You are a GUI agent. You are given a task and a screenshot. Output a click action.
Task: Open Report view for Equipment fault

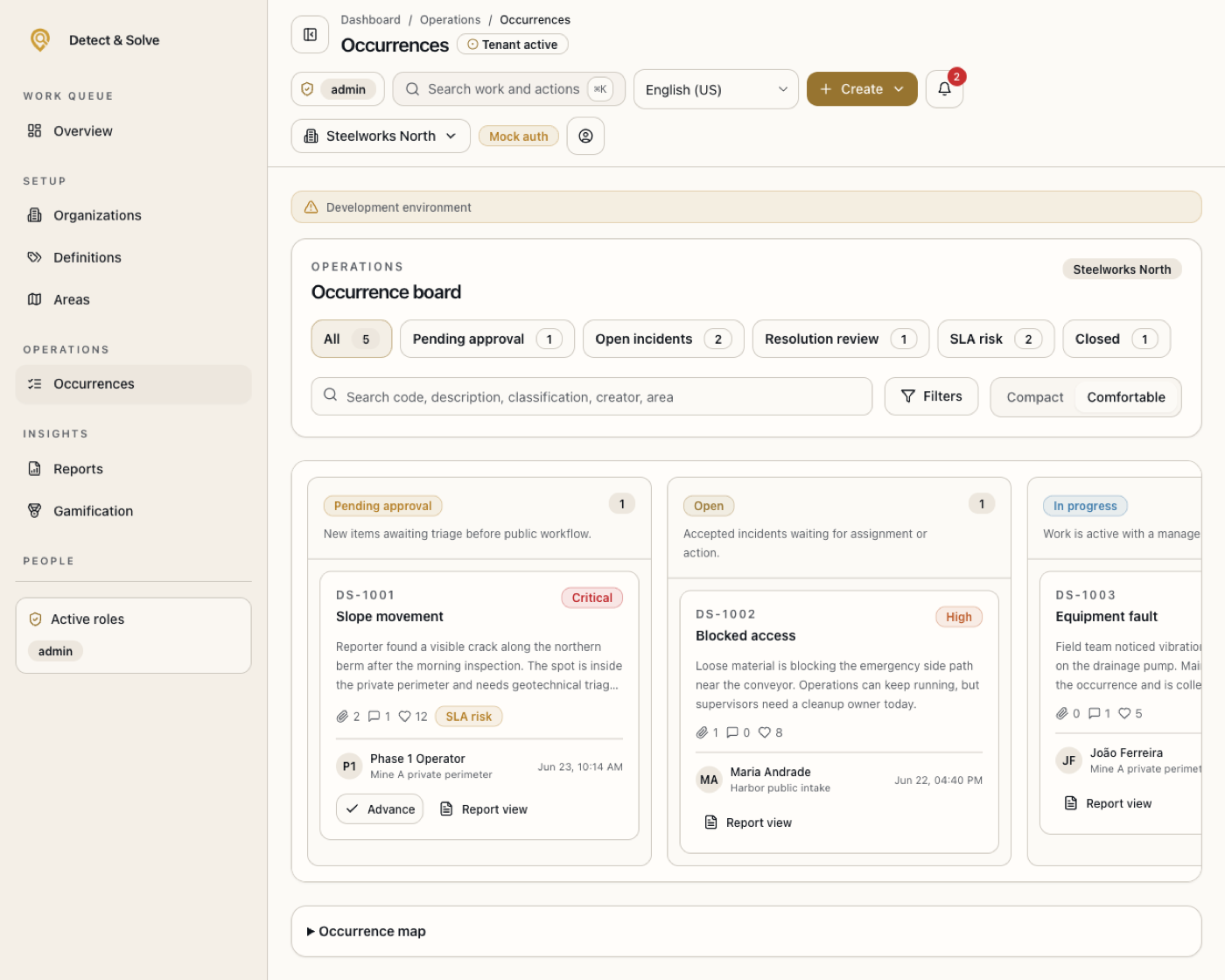(x=1108, y=803)
